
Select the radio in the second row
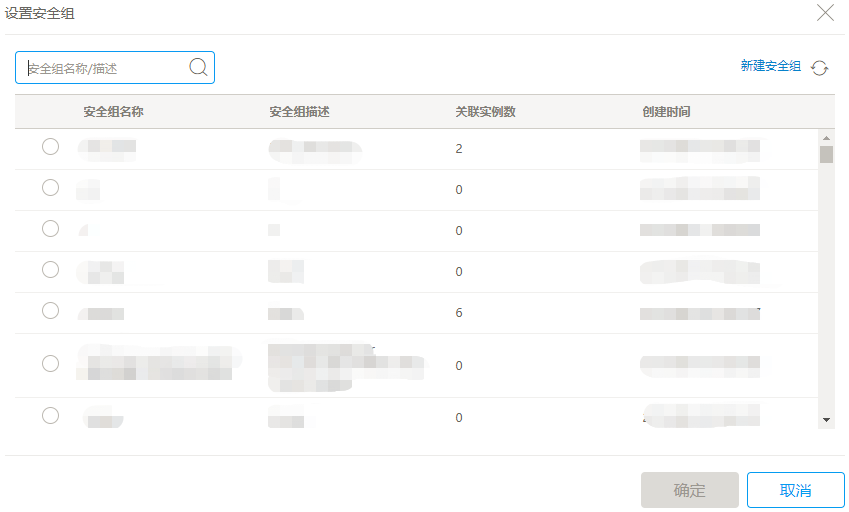coord(51,188)
